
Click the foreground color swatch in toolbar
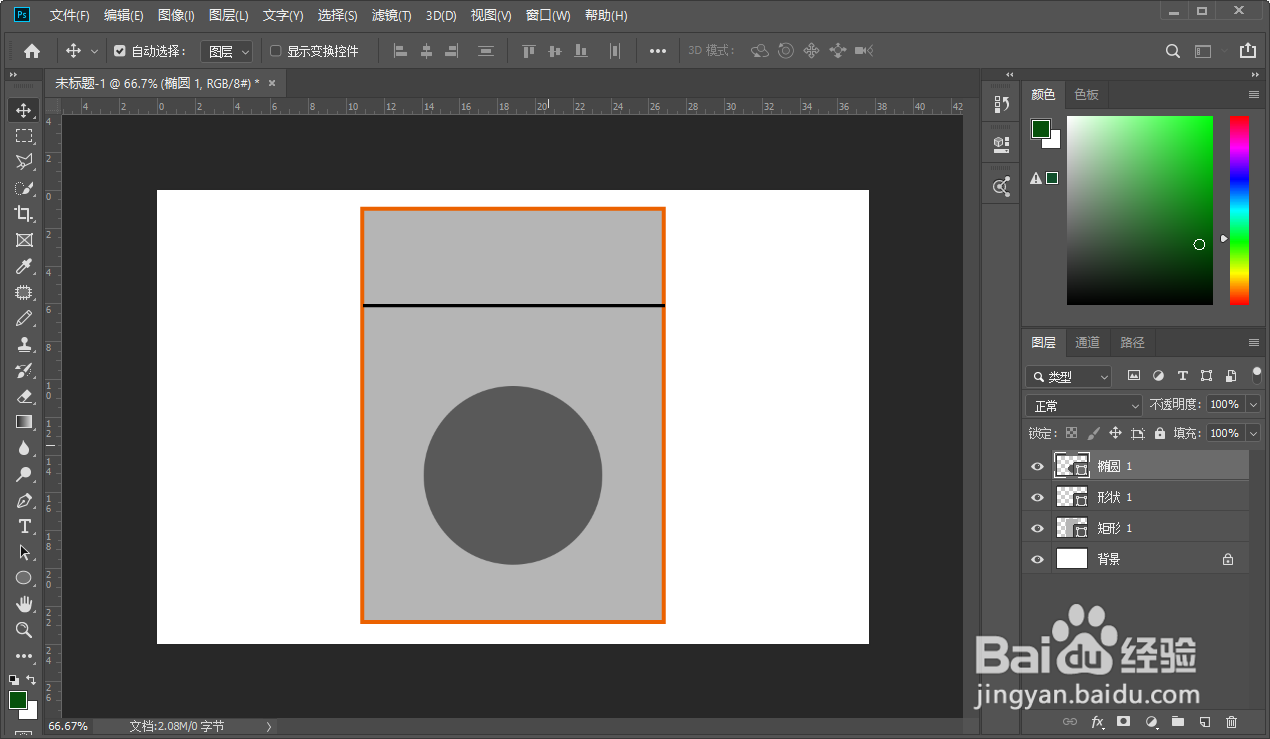click(x=17, y=699)
